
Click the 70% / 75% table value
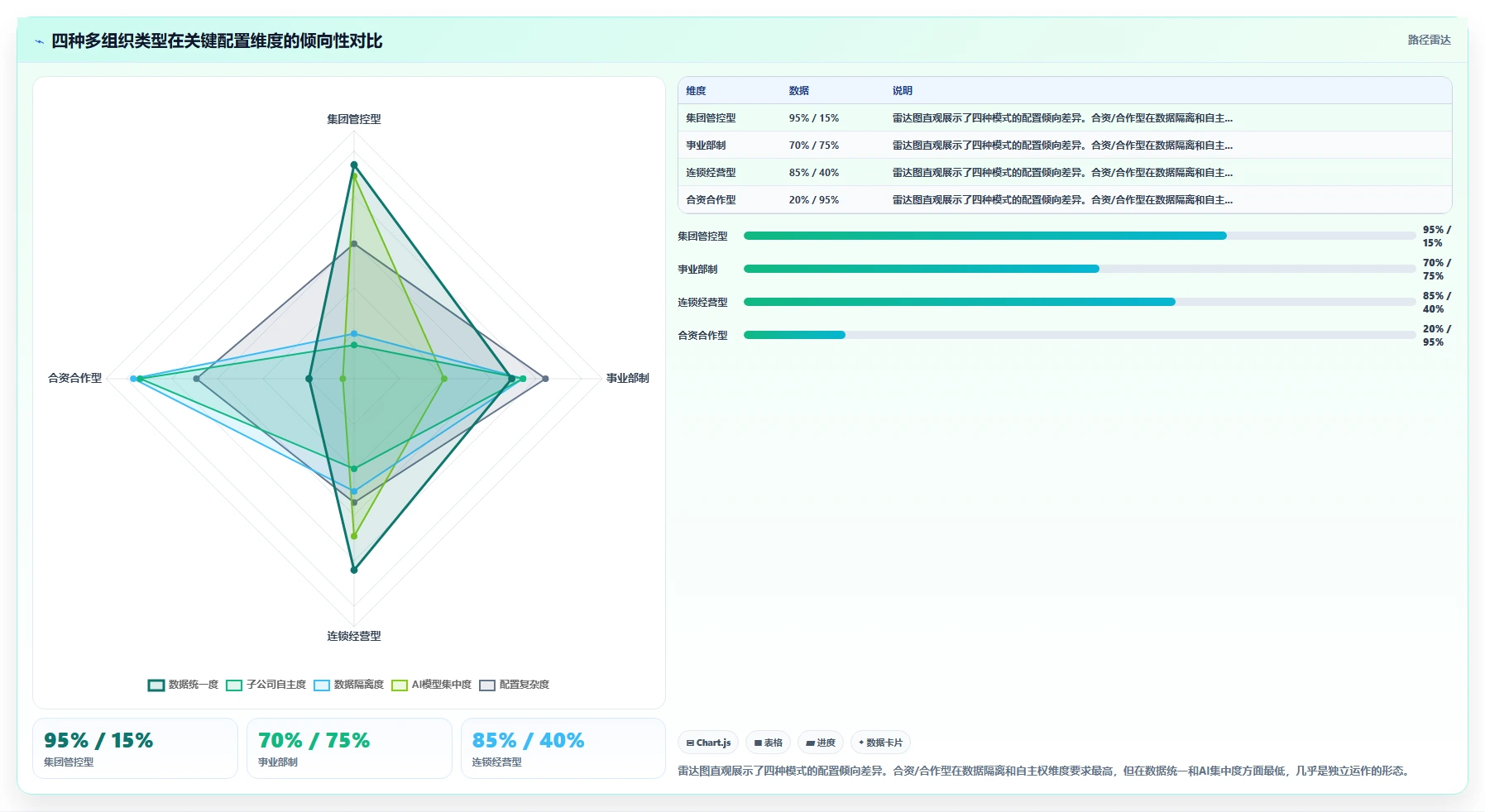coord(813,146)
